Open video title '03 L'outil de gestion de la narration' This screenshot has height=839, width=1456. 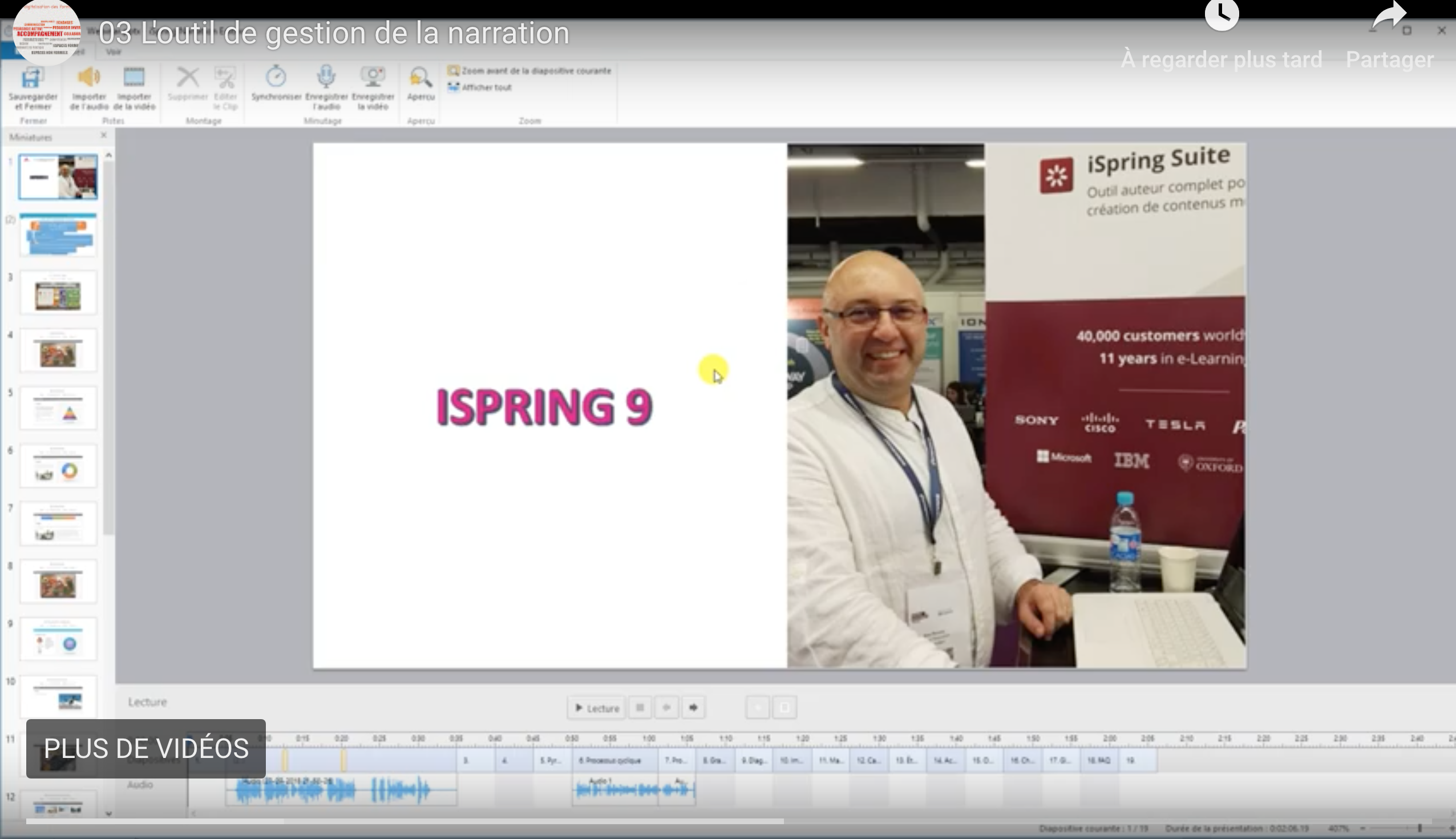pyautogui.click(x=334, y=33)
